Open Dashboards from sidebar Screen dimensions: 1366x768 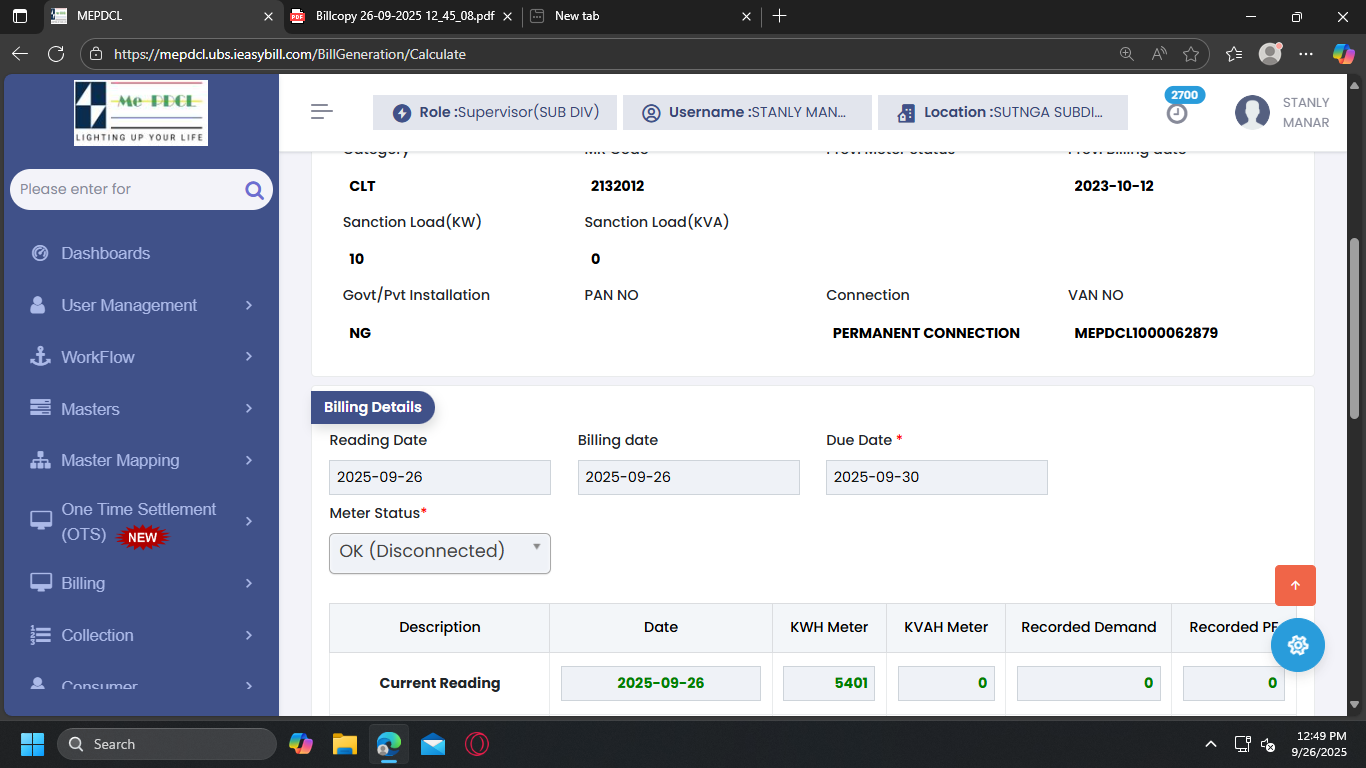pos(105,253)
